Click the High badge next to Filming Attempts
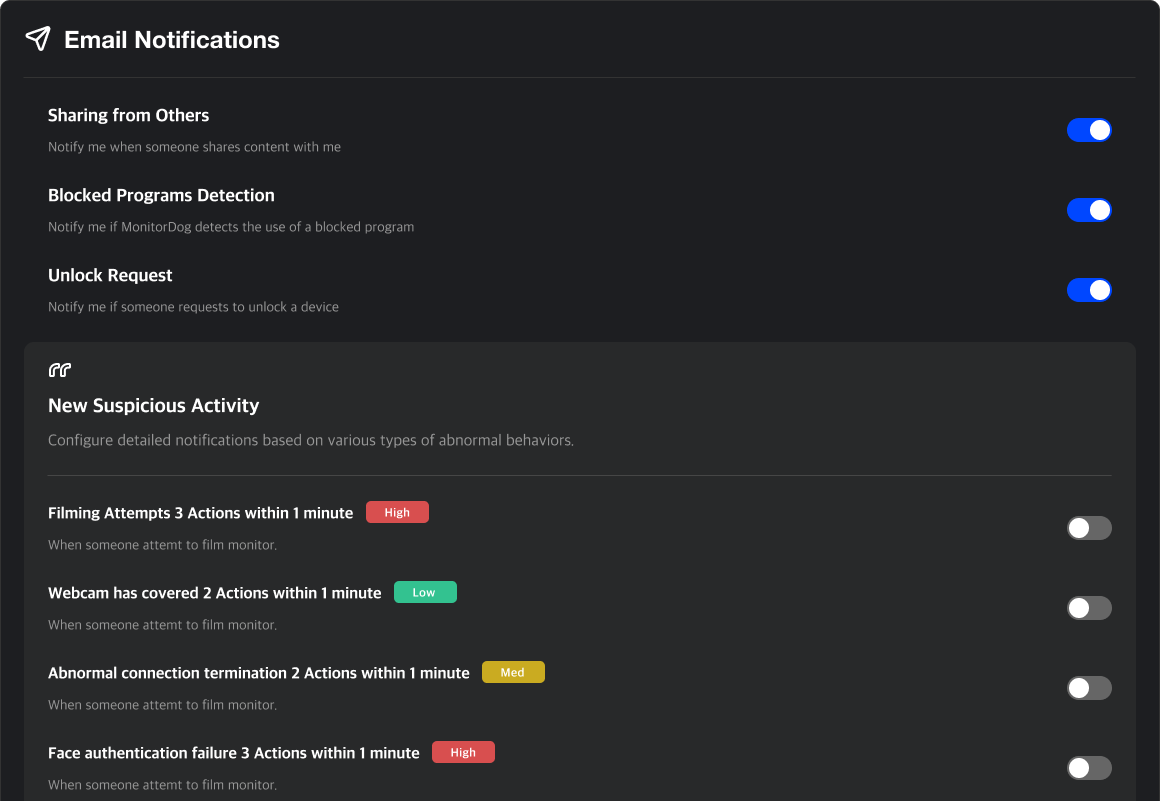This screenshot has width=1160, height=801. click(x=397, y=512)
